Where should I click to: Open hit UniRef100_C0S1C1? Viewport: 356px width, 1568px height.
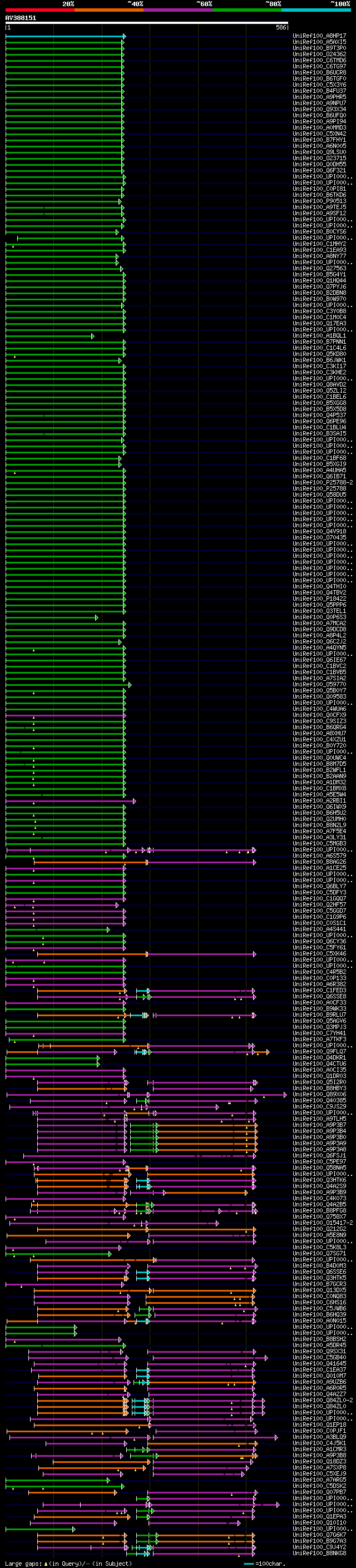pos(319,923)
